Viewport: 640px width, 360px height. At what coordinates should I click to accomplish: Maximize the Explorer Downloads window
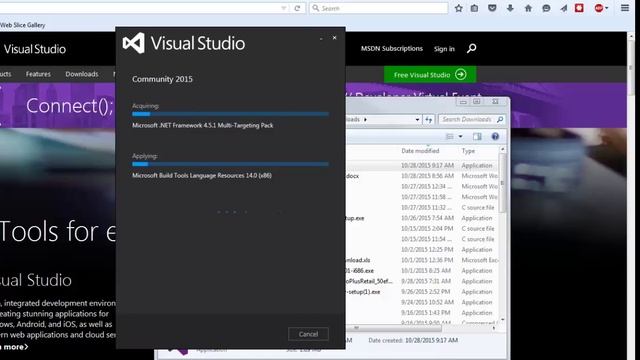click(x=476, y=102)
